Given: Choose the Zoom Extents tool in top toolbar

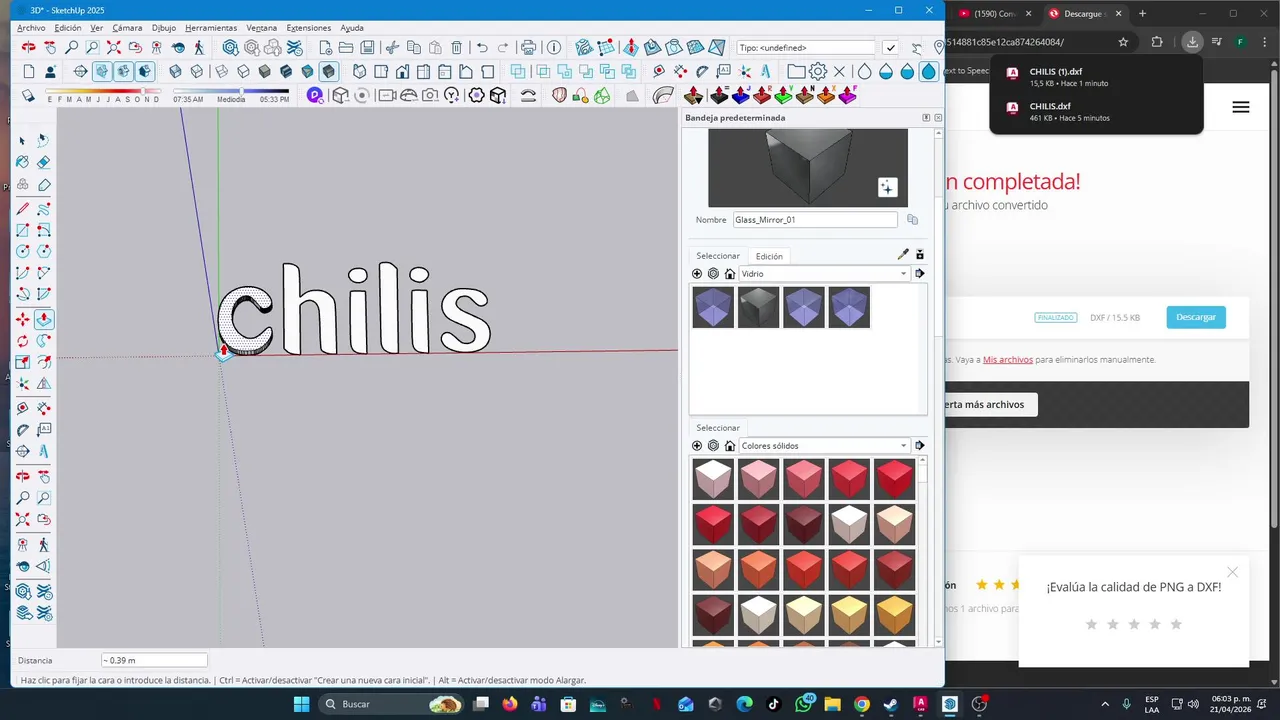Looking at the screenshot, I should tap(113, 47).
